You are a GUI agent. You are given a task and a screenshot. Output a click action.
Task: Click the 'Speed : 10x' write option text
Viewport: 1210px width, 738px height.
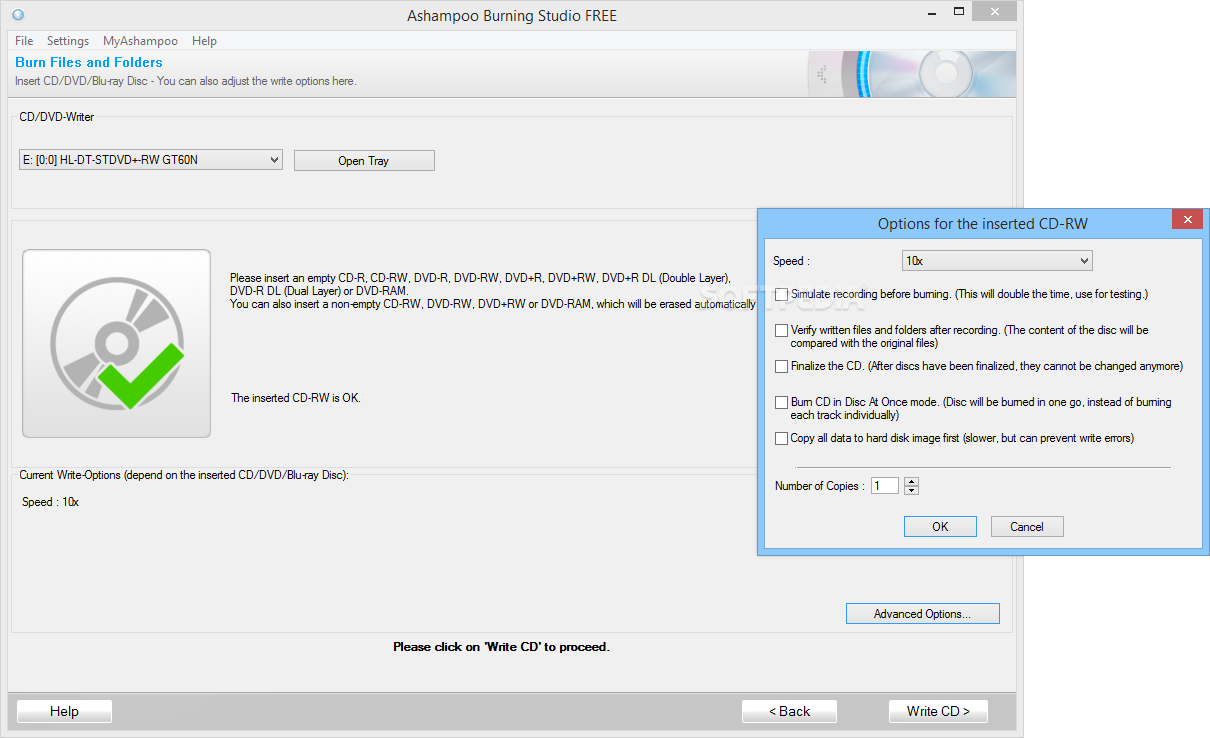pos(50,502)
